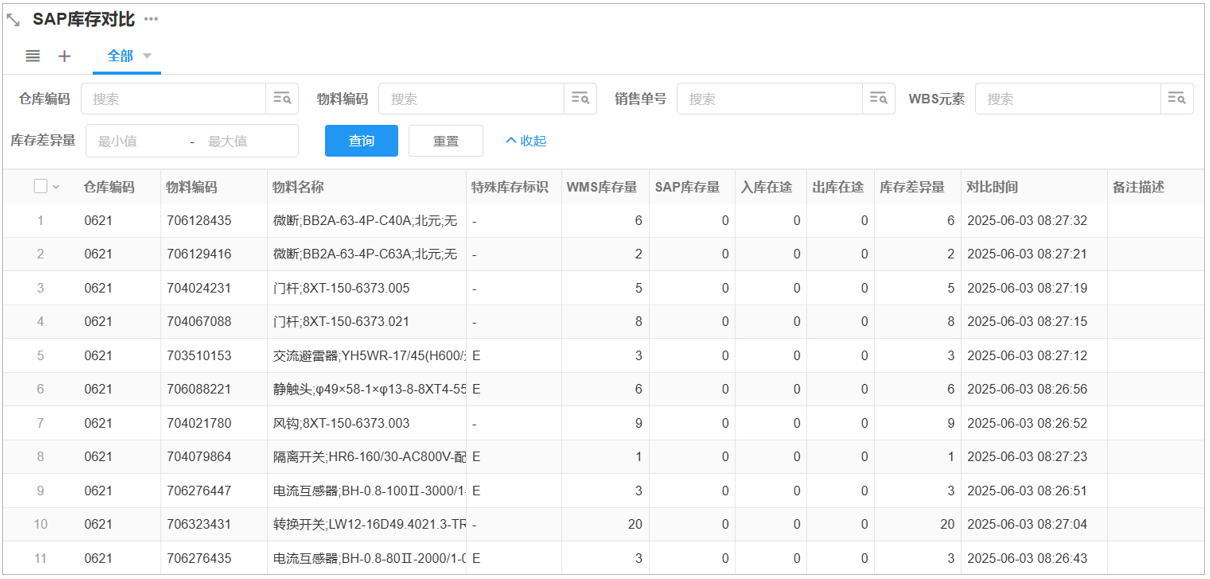Select row with 物料编码 706323431
The height and width of the screenshot is (579, 1210).
41,524
